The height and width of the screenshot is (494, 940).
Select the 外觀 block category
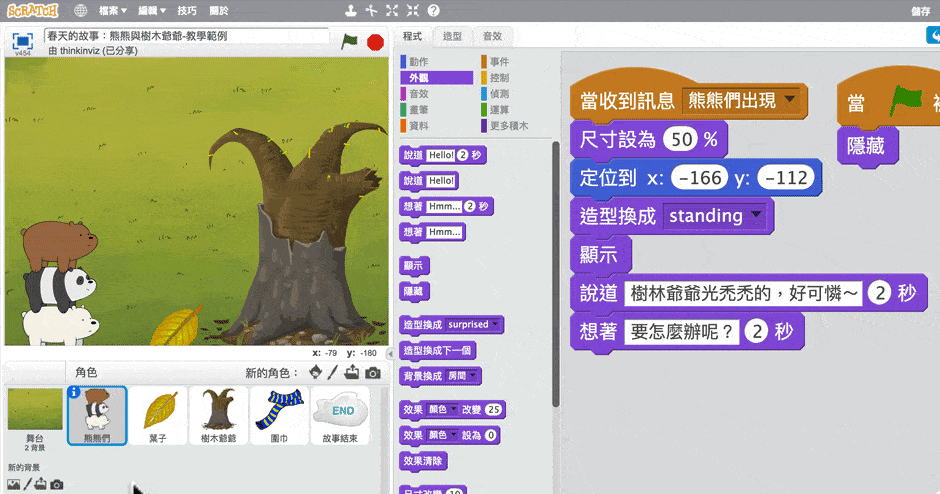[436, 78]
